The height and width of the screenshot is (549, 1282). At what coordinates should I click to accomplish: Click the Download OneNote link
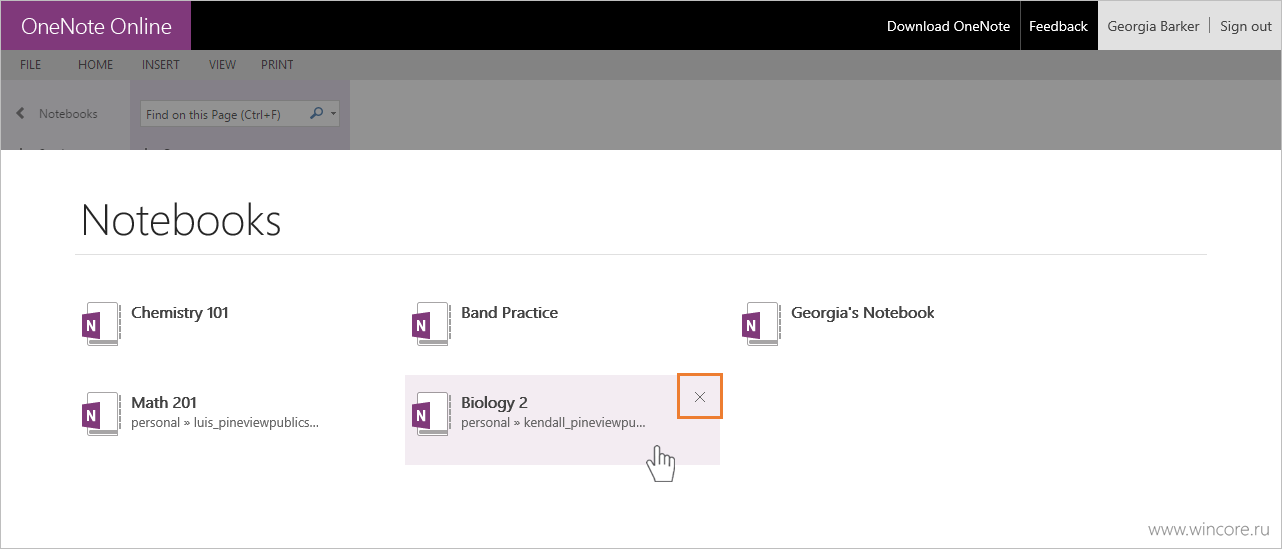(x=948, y=26)
